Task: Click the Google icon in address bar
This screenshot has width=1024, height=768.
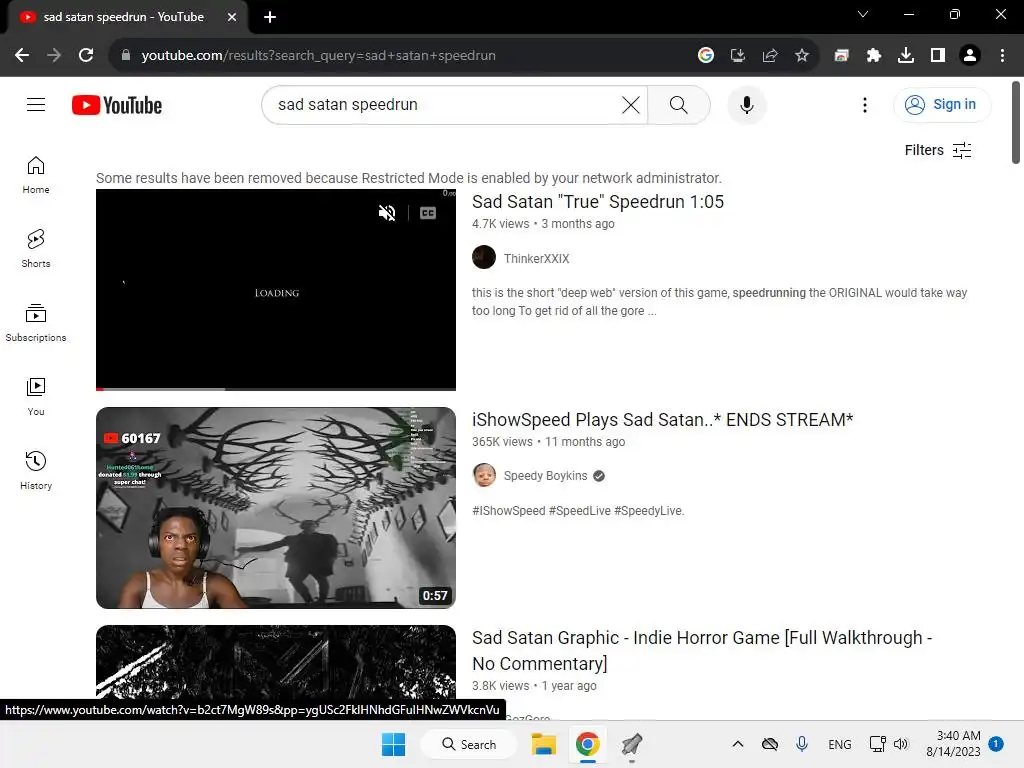Action: 705,56
